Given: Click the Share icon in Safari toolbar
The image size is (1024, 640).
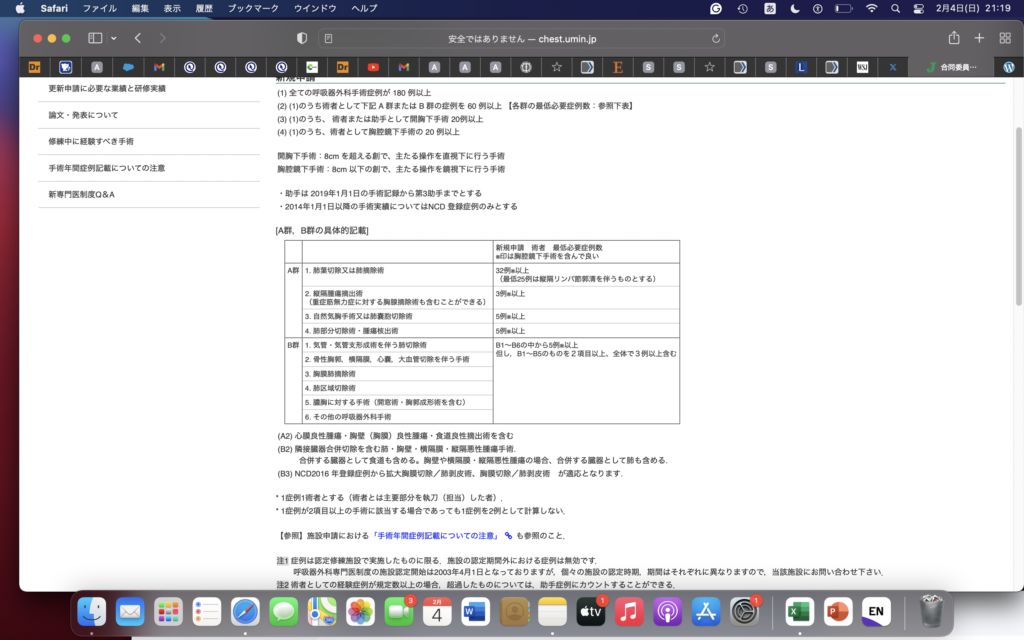Looking at the screenshot, I should (954, 38).
